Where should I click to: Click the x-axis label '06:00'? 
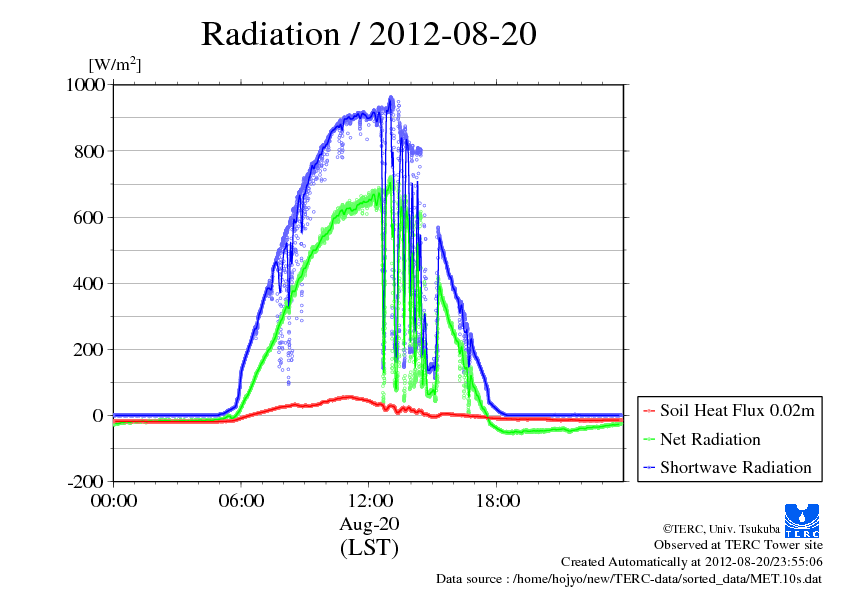click(x=241, y=501)
